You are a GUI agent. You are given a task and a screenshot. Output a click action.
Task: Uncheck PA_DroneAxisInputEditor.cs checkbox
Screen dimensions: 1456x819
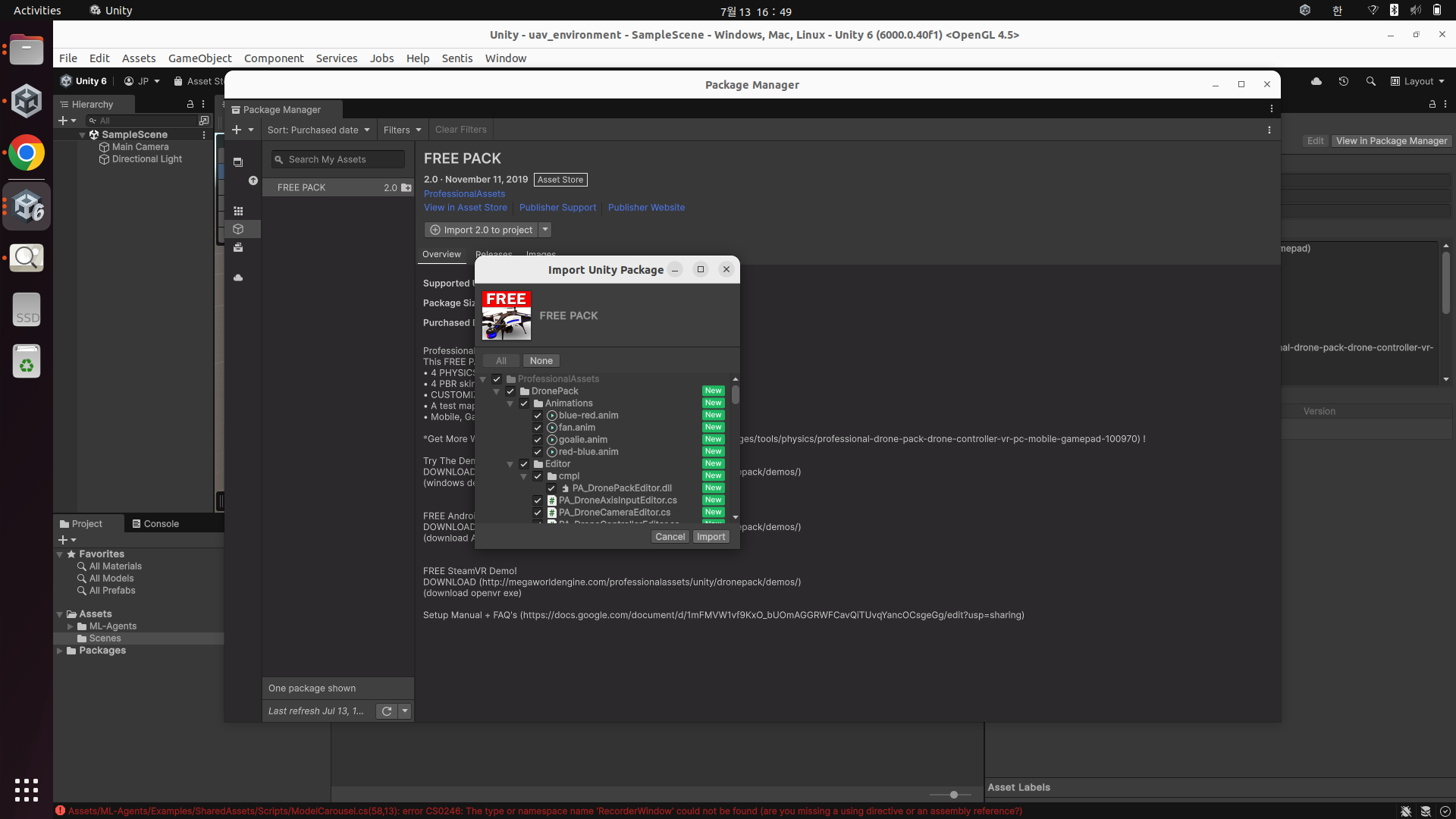[538, 500]
